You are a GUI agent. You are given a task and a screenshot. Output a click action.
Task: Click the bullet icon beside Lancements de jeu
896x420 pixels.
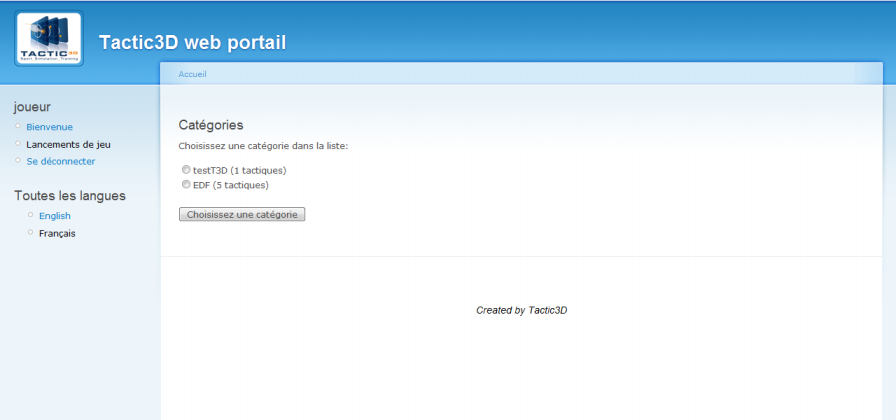pyautogui.click(x=17, y=143)
